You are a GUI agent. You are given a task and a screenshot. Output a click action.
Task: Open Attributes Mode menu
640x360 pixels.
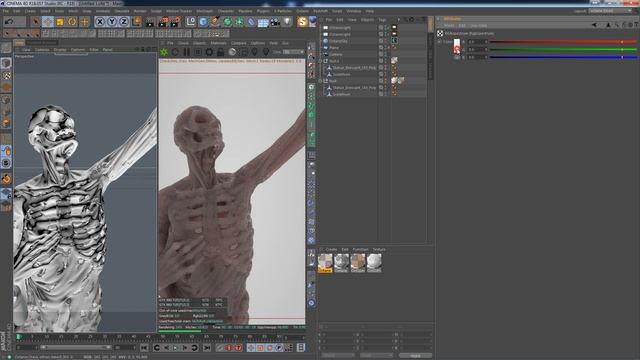449,25
